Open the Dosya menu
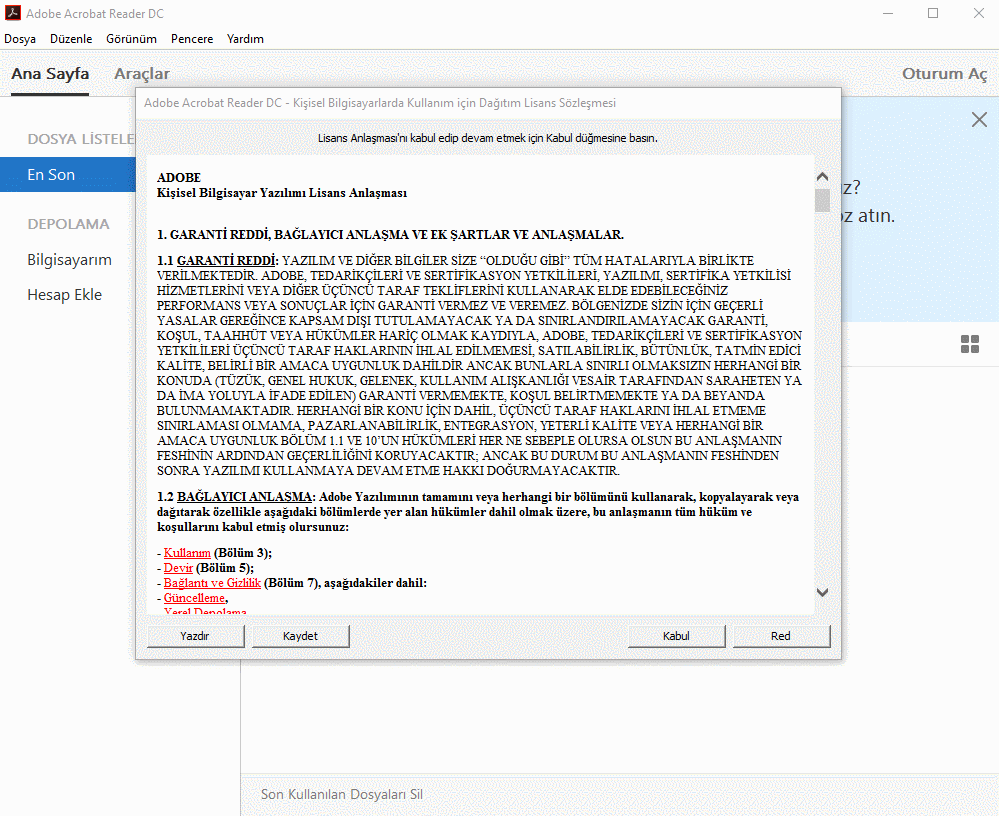Image resolution: width=999 pixels, height=816 pixels. pyautogui.click(x=20, y=39)
